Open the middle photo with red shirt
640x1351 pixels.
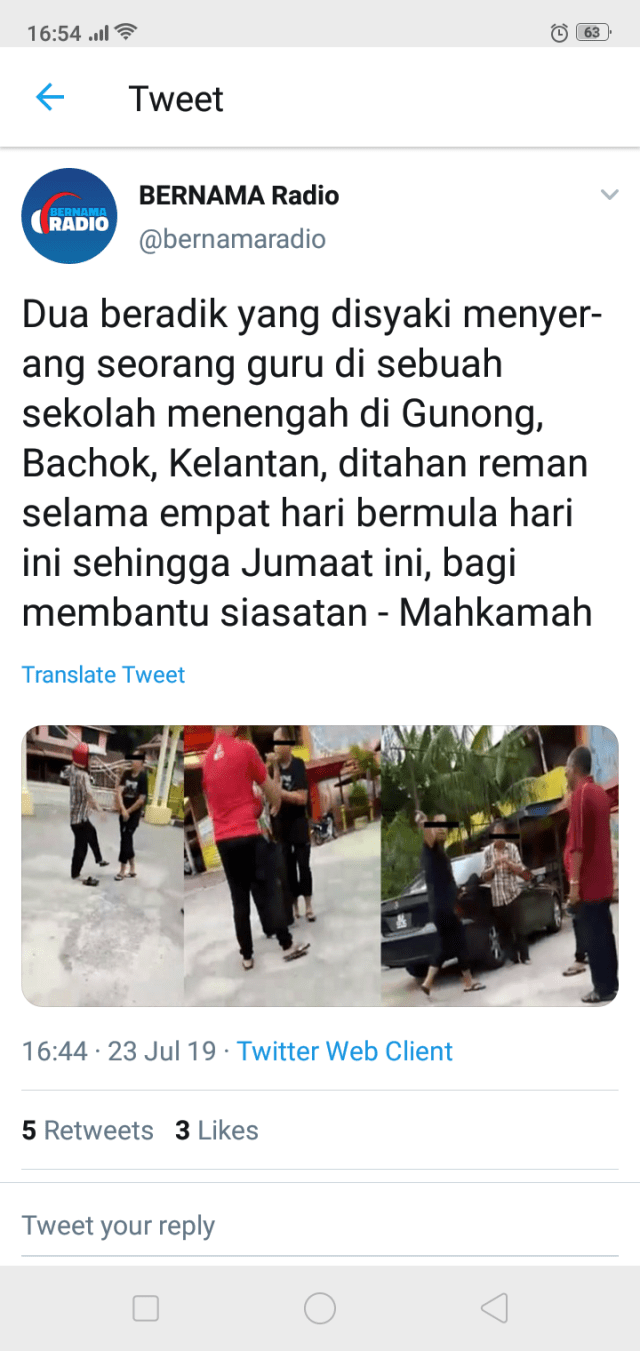click(x=282, y=866)
